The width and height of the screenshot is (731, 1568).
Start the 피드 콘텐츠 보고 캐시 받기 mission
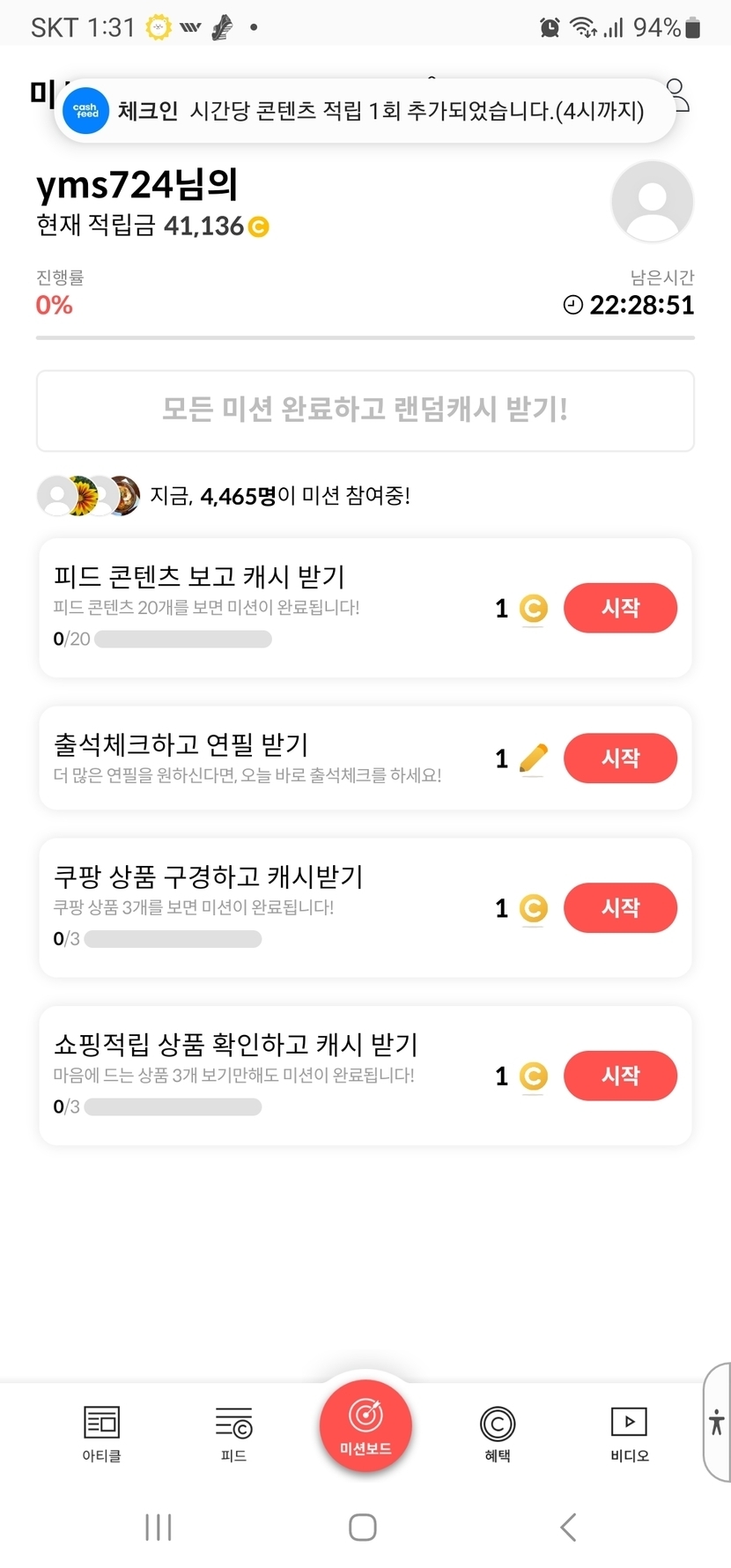(620, 608)
